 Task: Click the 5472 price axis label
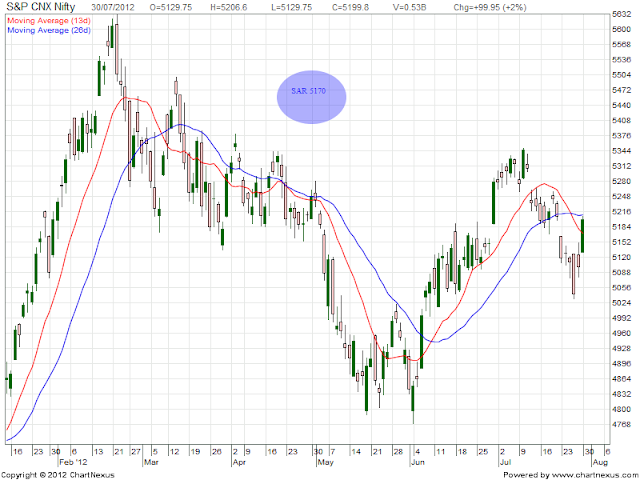(622, 90)
